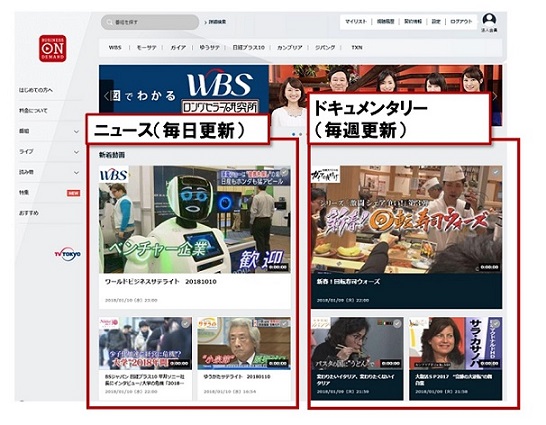Screen dimensions: 546x425
Task: Open the ガイア program tab
Action: [178, 47]
